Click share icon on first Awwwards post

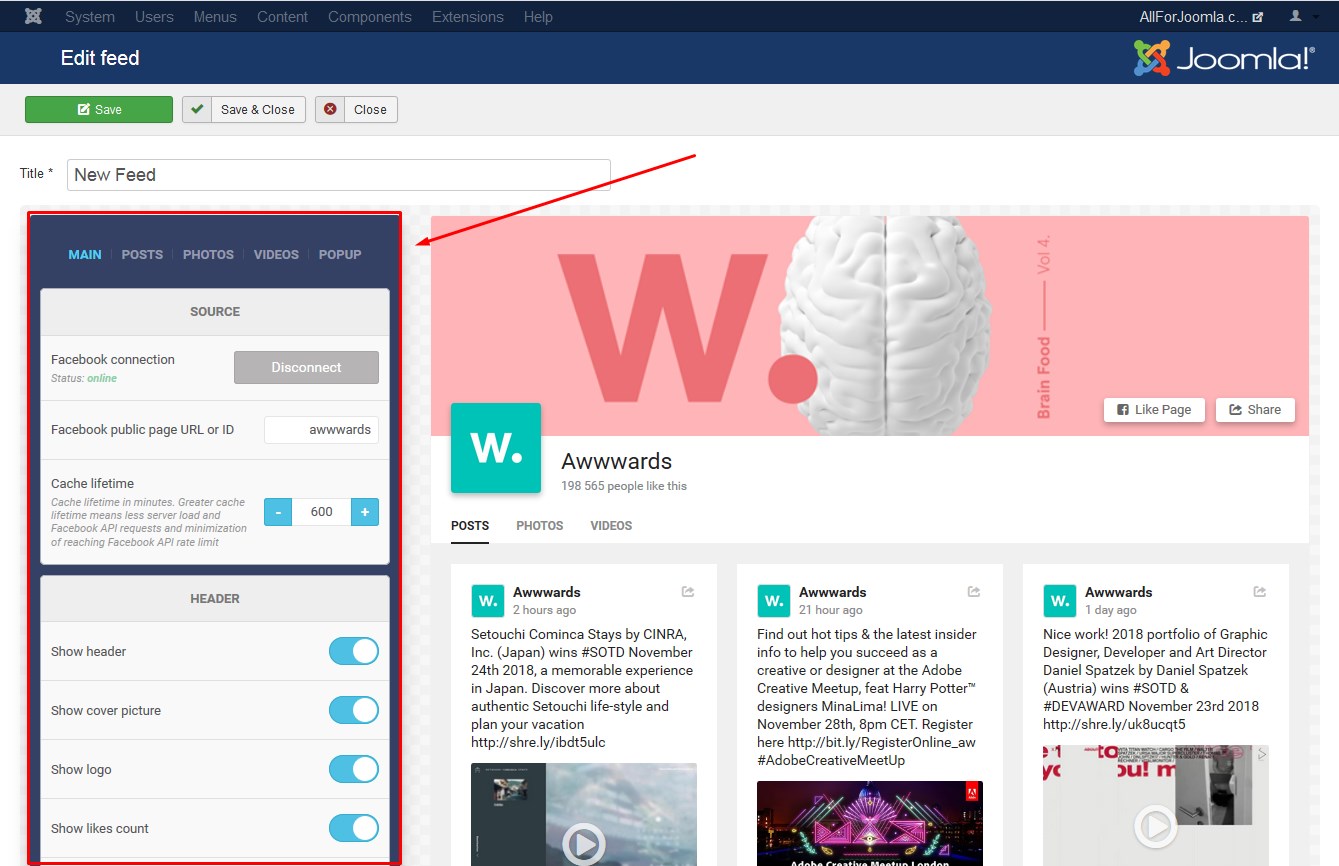point(688,592)
